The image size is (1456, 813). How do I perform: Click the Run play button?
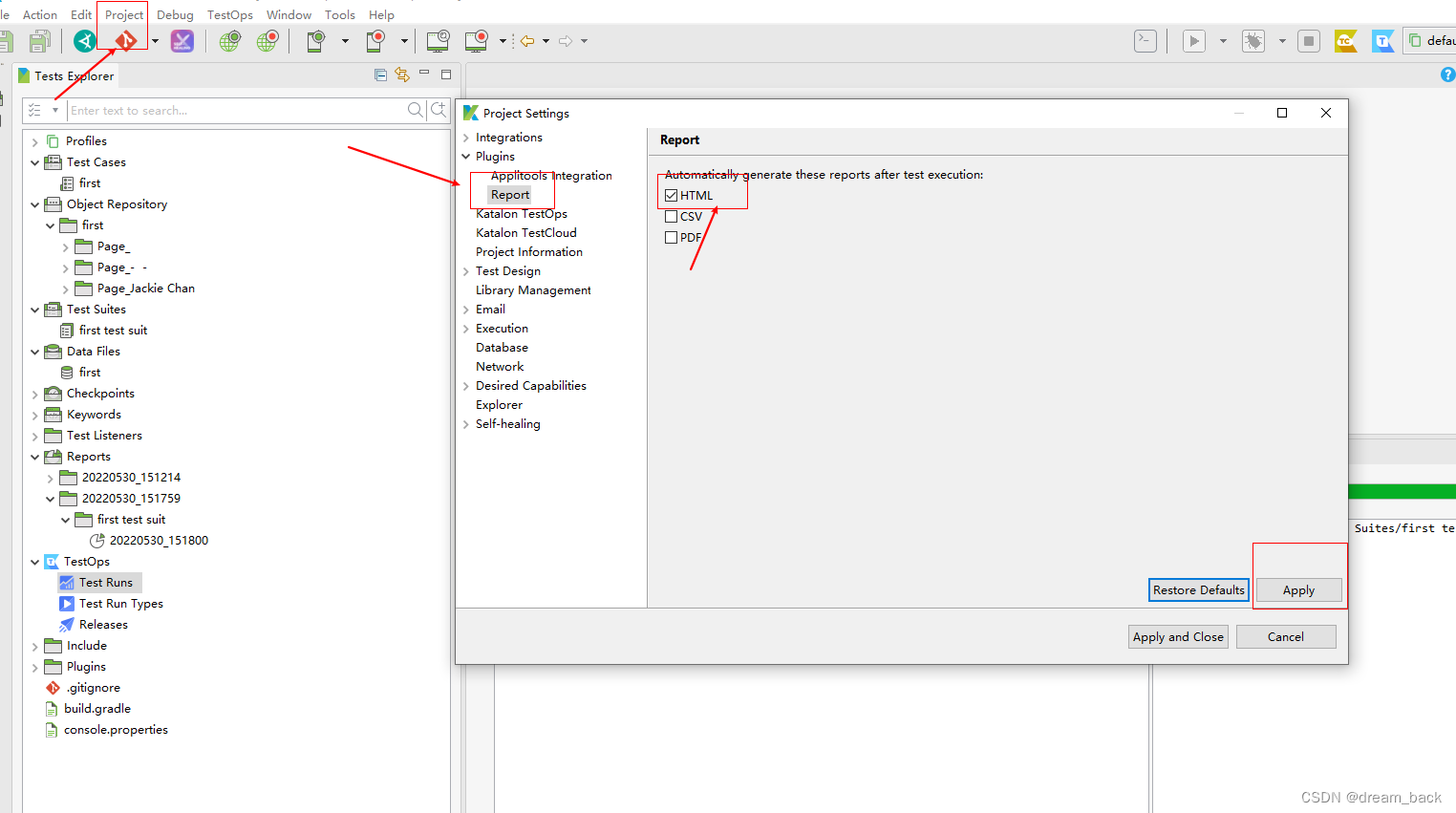click(1194, 41)
